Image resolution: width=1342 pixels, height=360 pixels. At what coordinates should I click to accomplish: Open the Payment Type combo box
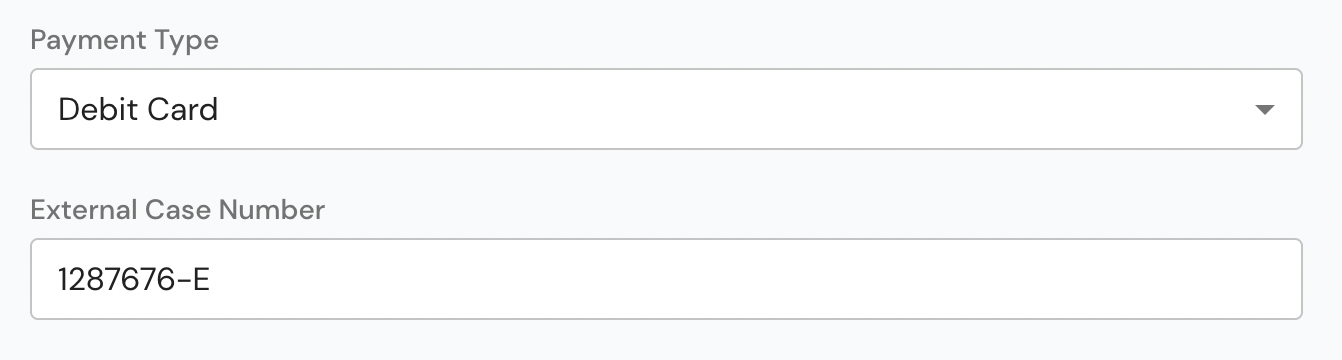coord(666,109)
